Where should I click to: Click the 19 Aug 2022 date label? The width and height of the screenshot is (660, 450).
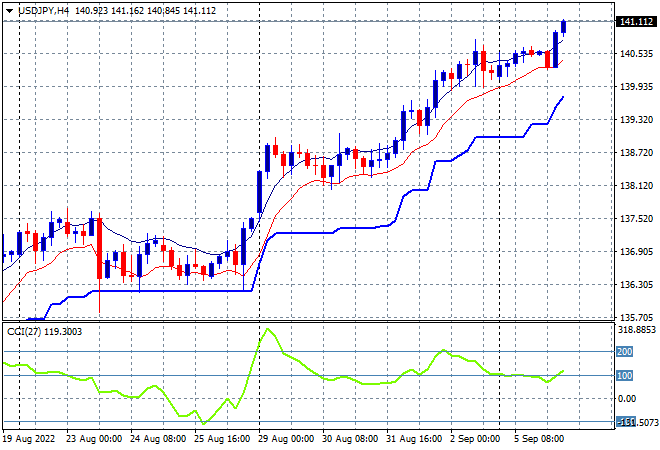point(29,439)
